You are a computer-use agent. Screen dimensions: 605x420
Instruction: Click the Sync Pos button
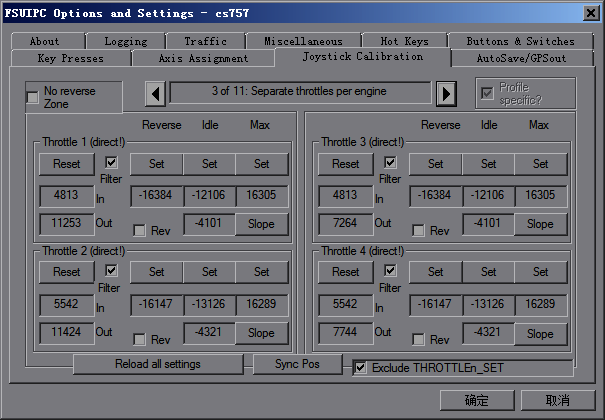297,364
